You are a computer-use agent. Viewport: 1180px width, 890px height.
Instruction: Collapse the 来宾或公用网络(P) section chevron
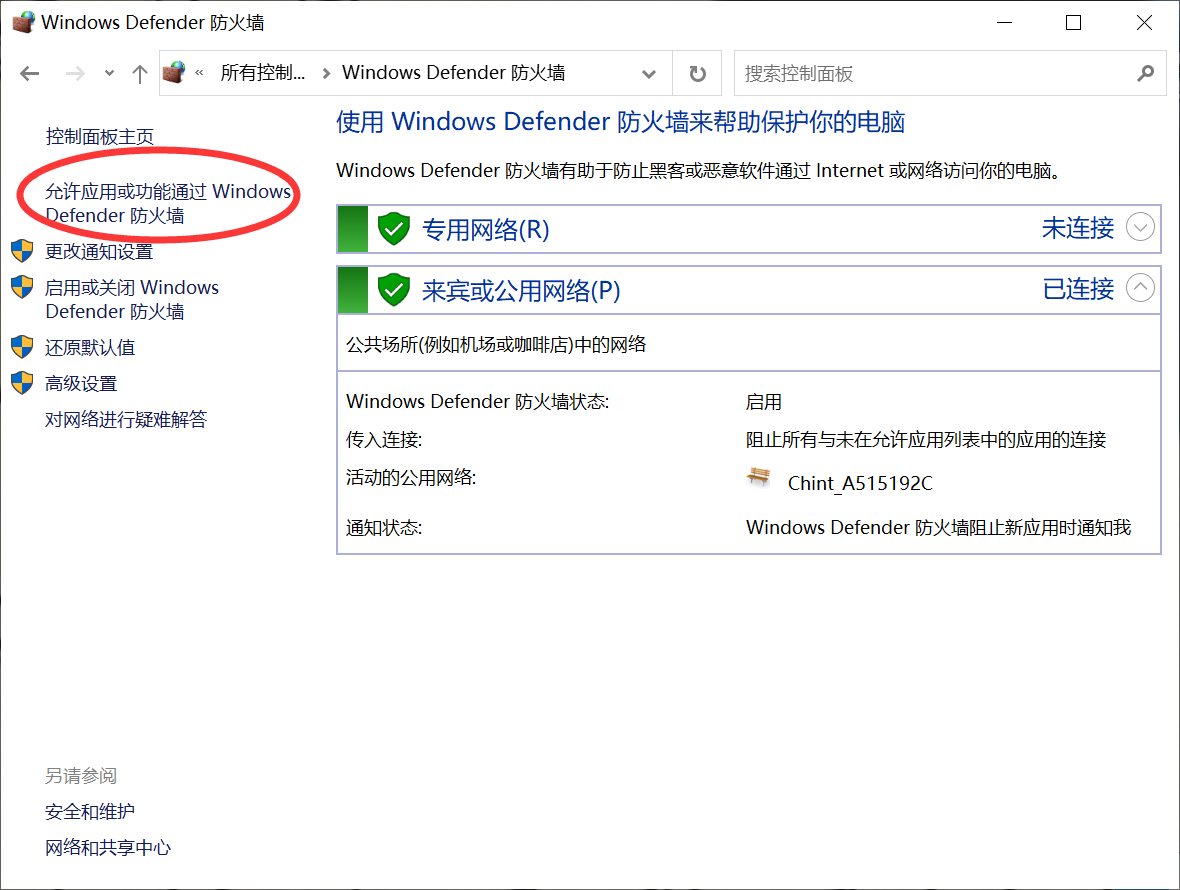(x=1140, y=287)
